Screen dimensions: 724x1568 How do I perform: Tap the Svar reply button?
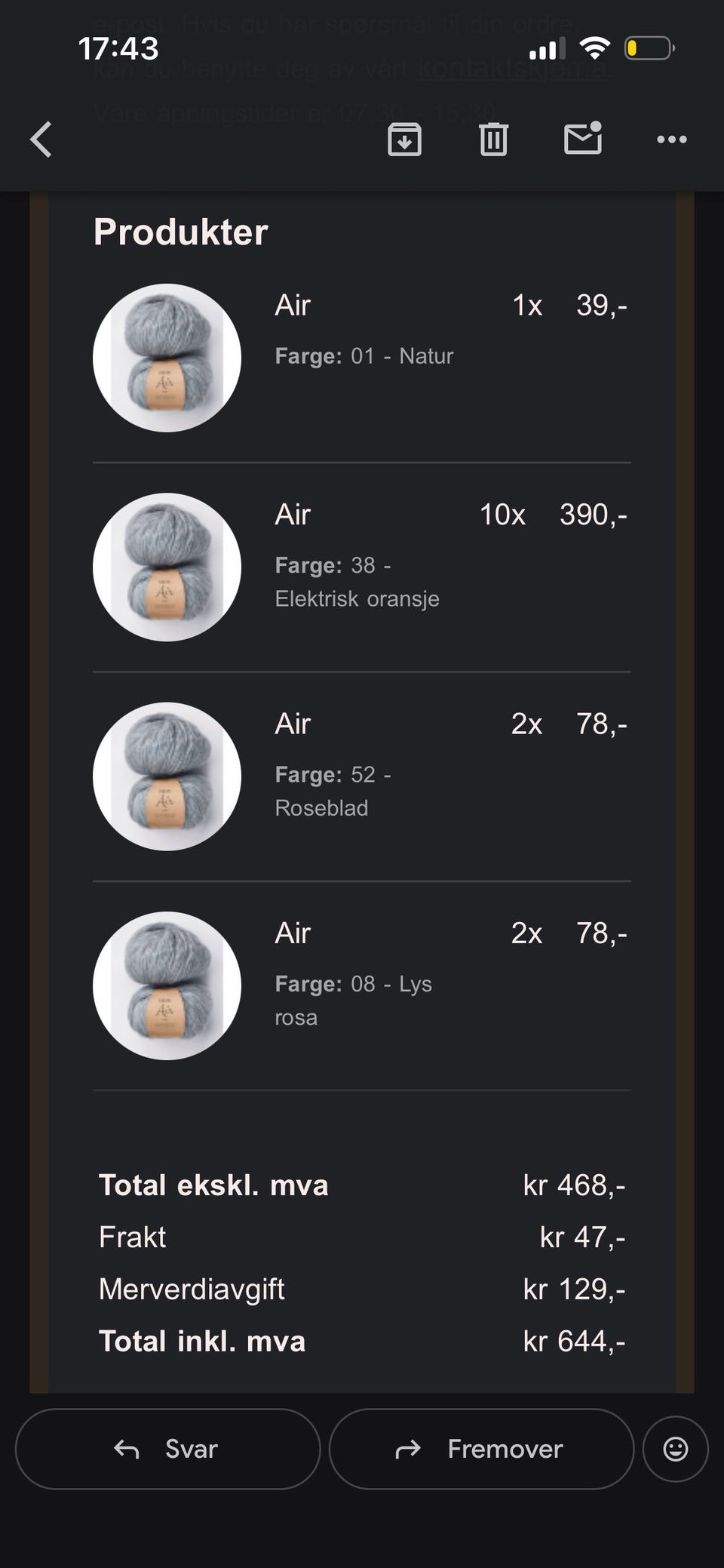tap(167, 1449)
